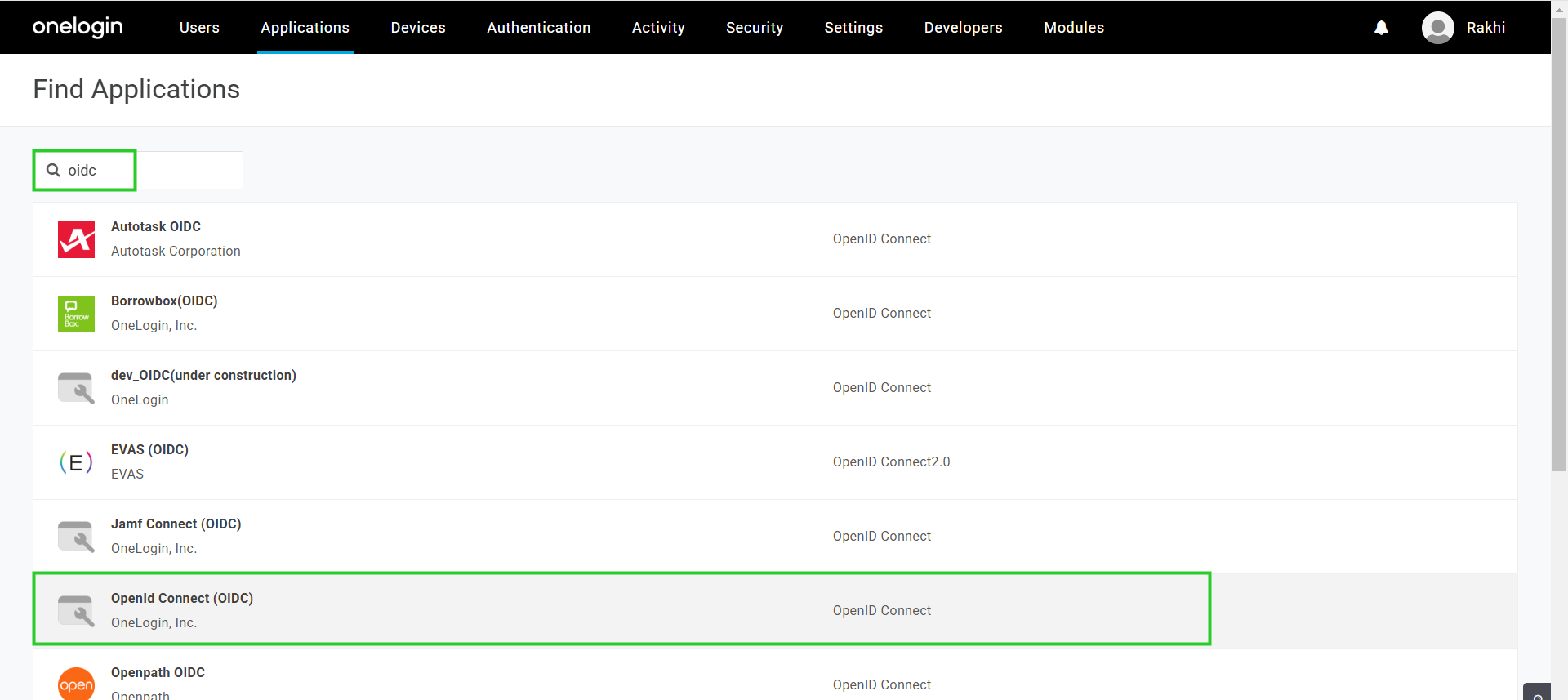The image size is (1568, 700).
Task: Click the Rakhi username label
Action: click(1486, 28)
